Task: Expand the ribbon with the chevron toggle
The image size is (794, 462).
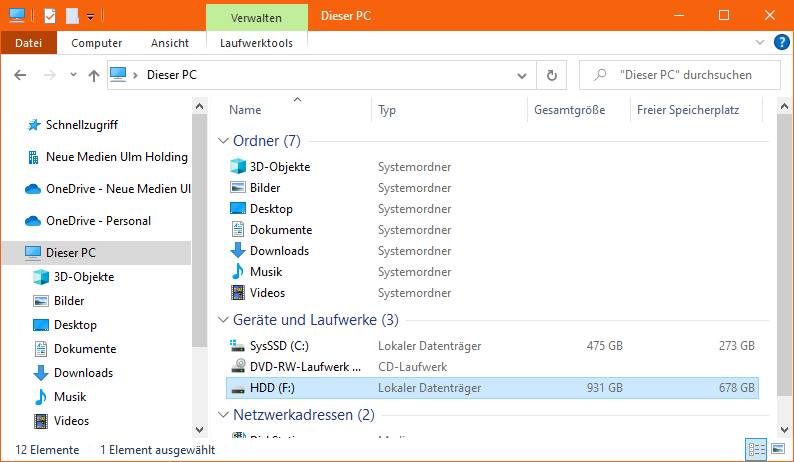Action: point(762,43)
